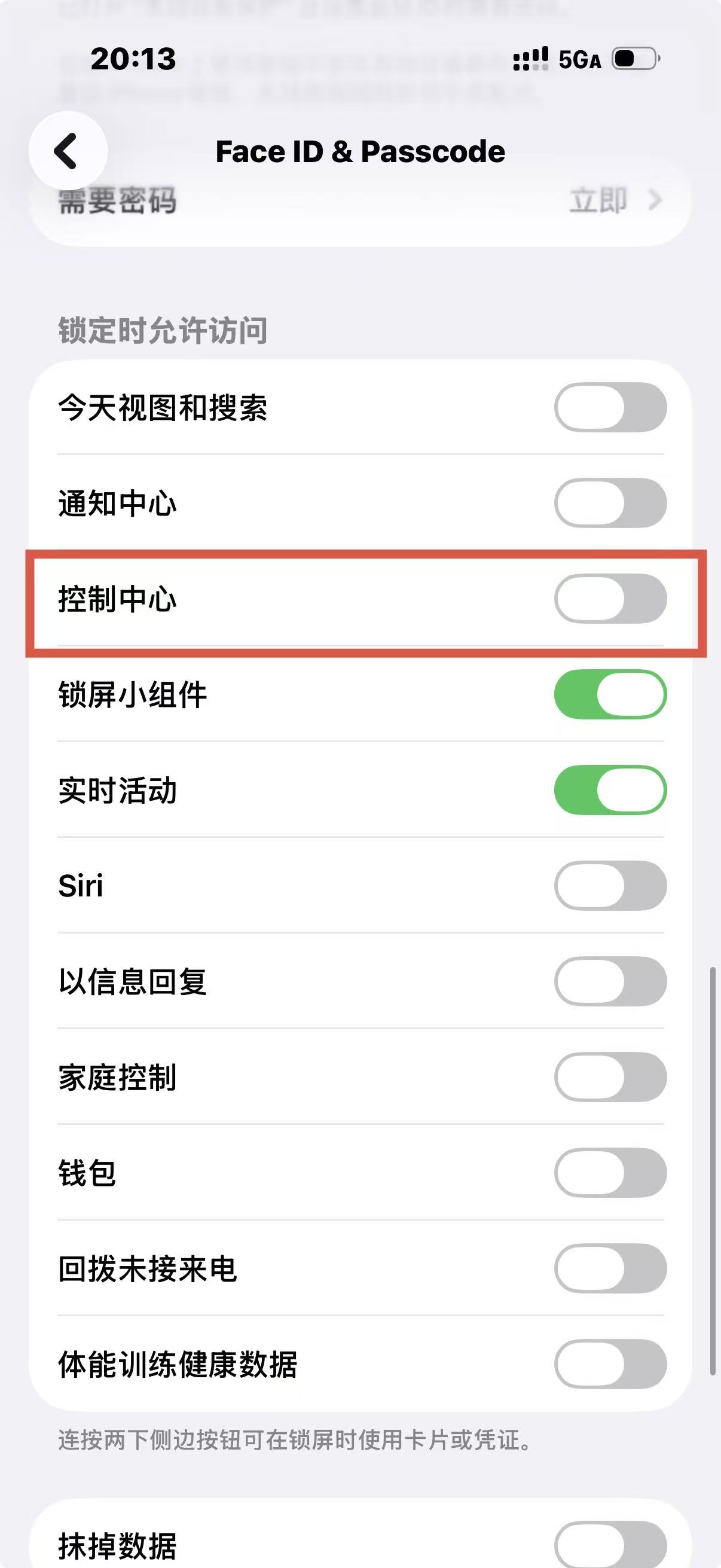Toggle the 体能训练健康数据 switch

[610, 1363]
